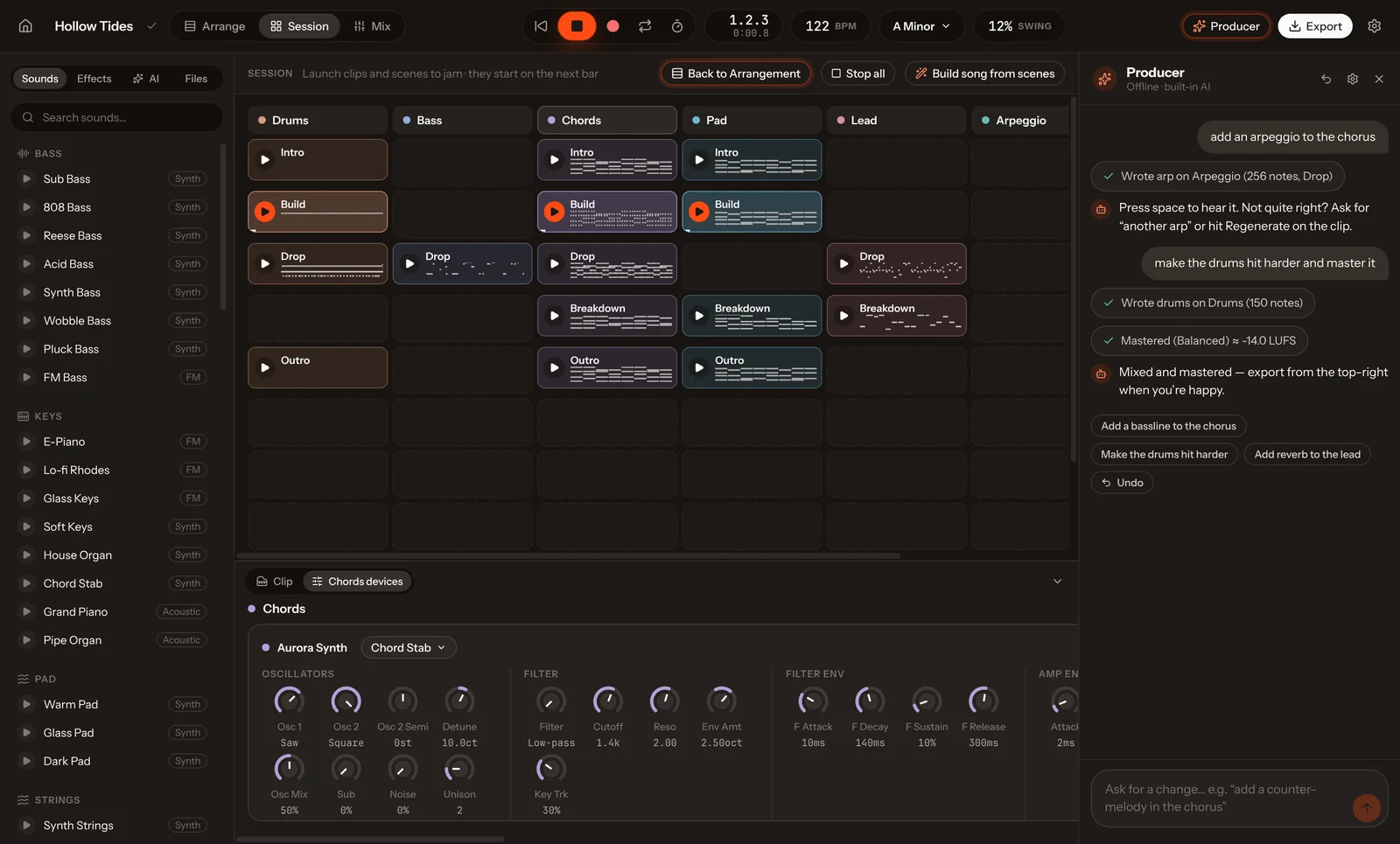This screenshot has height=844, width=1400.
Task: Open the Files tab in browser
Action: coord(196,79)
